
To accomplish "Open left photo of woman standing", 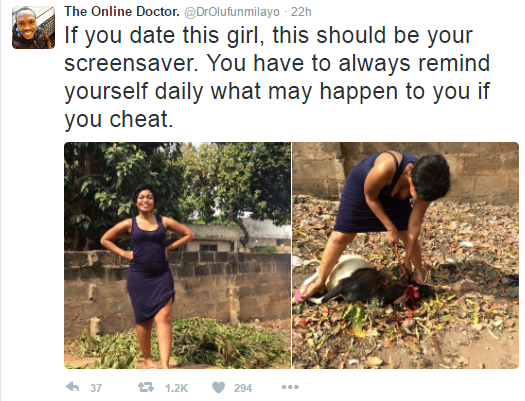I will pyautogui.click(x=177, y=255).
